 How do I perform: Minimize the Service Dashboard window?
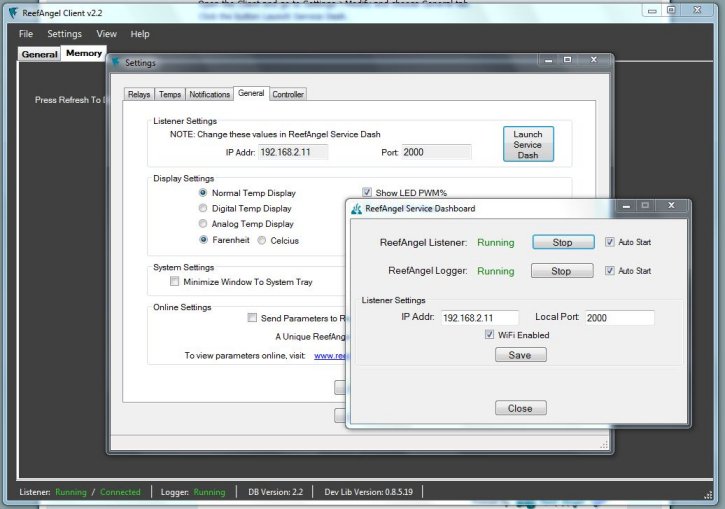(627, 206)
